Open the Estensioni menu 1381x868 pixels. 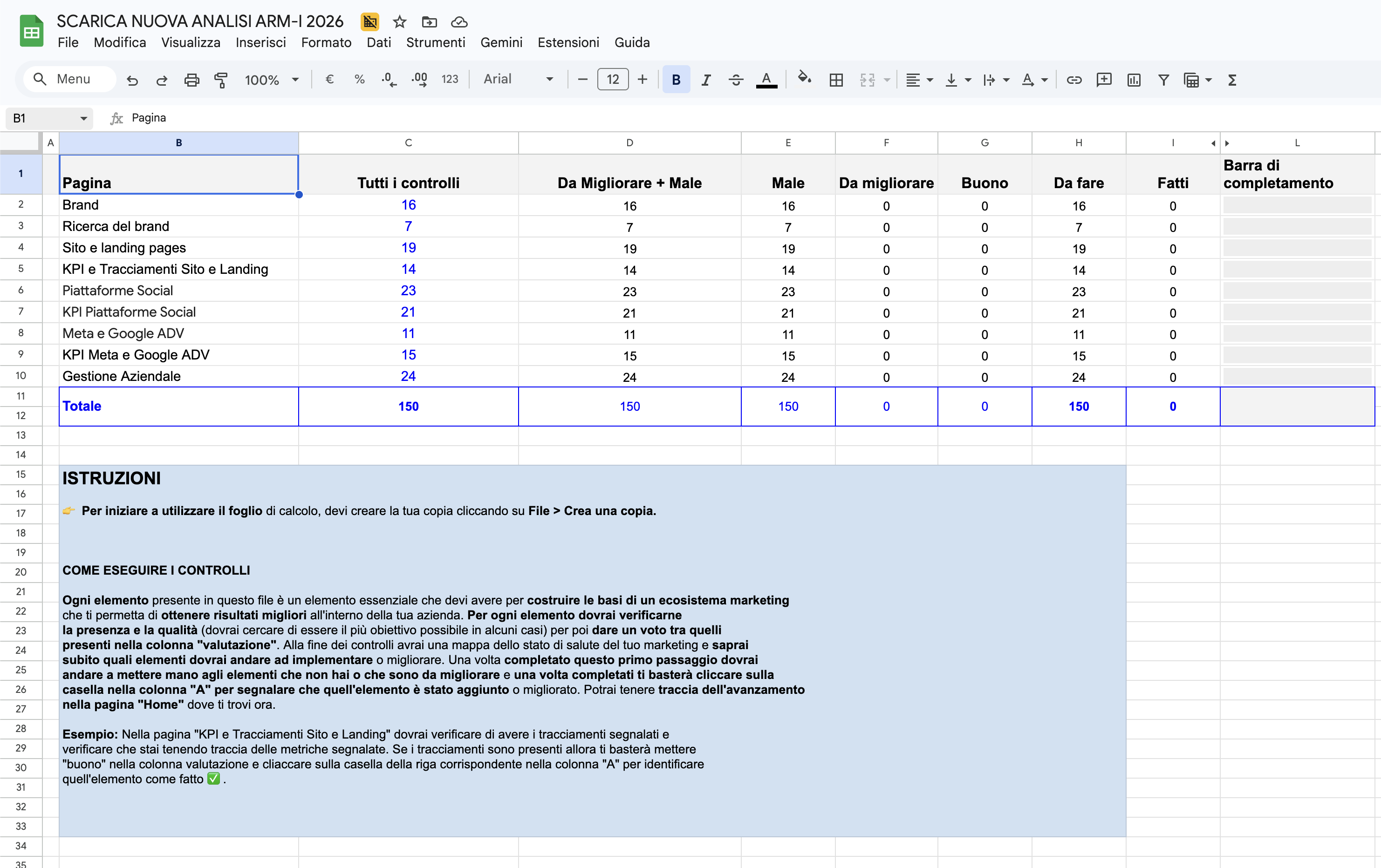pos(568,42)
